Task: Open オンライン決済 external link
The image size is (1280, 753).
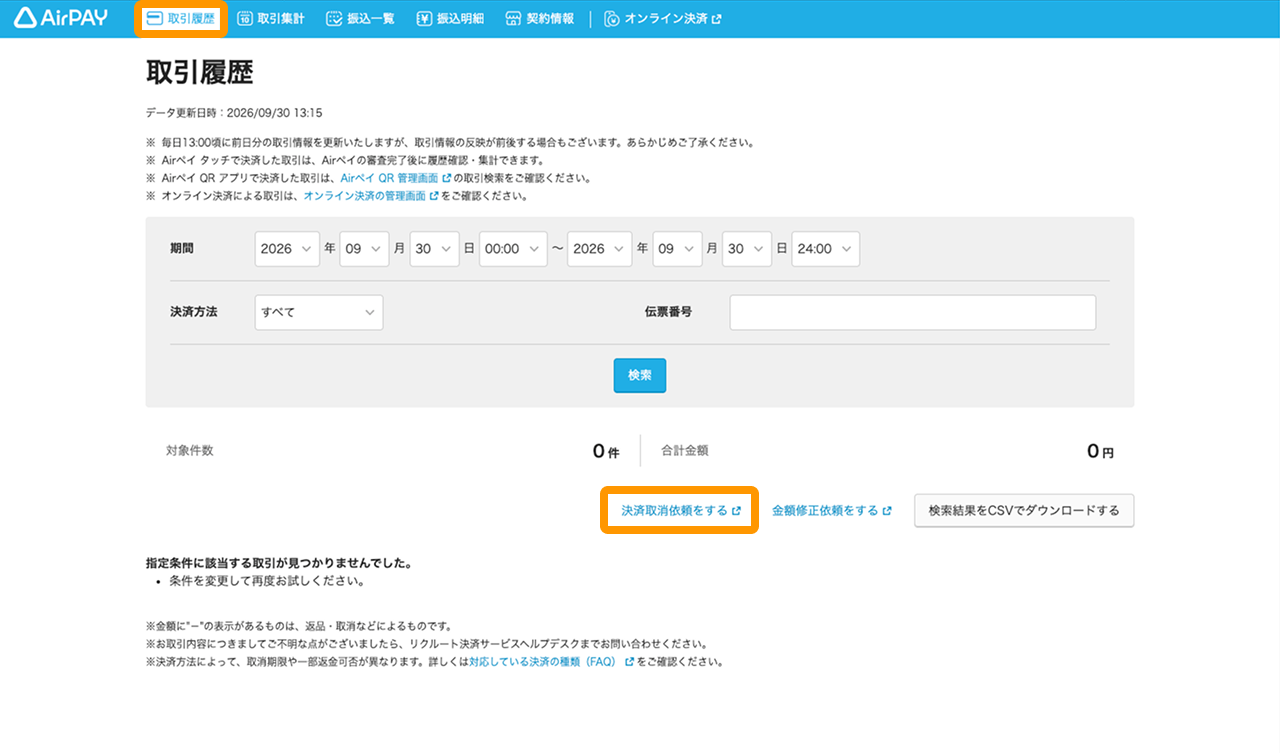Action: 663,18
